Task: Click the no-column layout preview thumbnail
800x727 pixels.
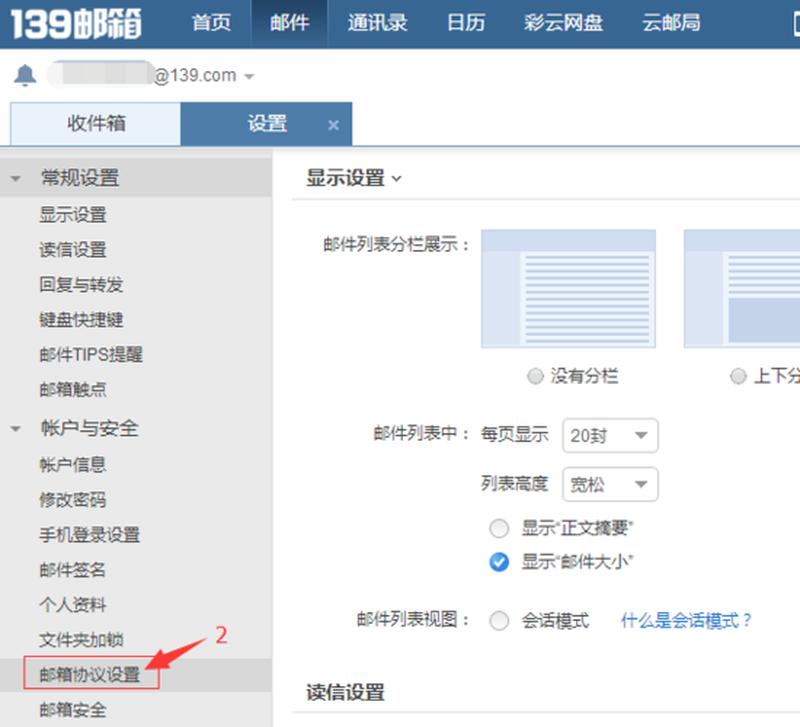Action: click(568, 289)
